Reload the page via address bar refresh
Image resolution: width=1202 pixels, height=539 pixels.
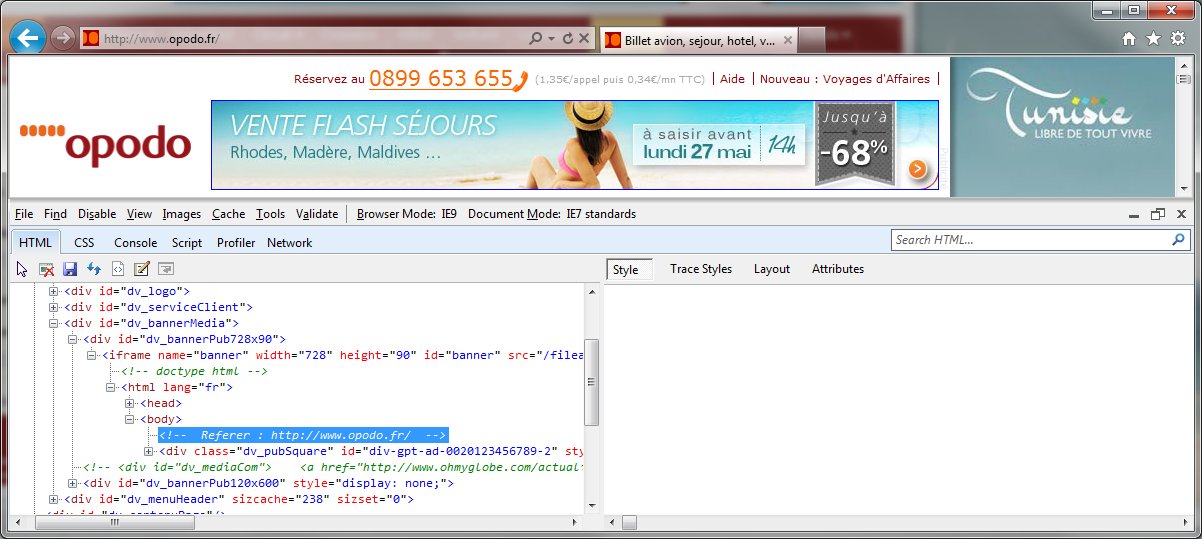568,39
